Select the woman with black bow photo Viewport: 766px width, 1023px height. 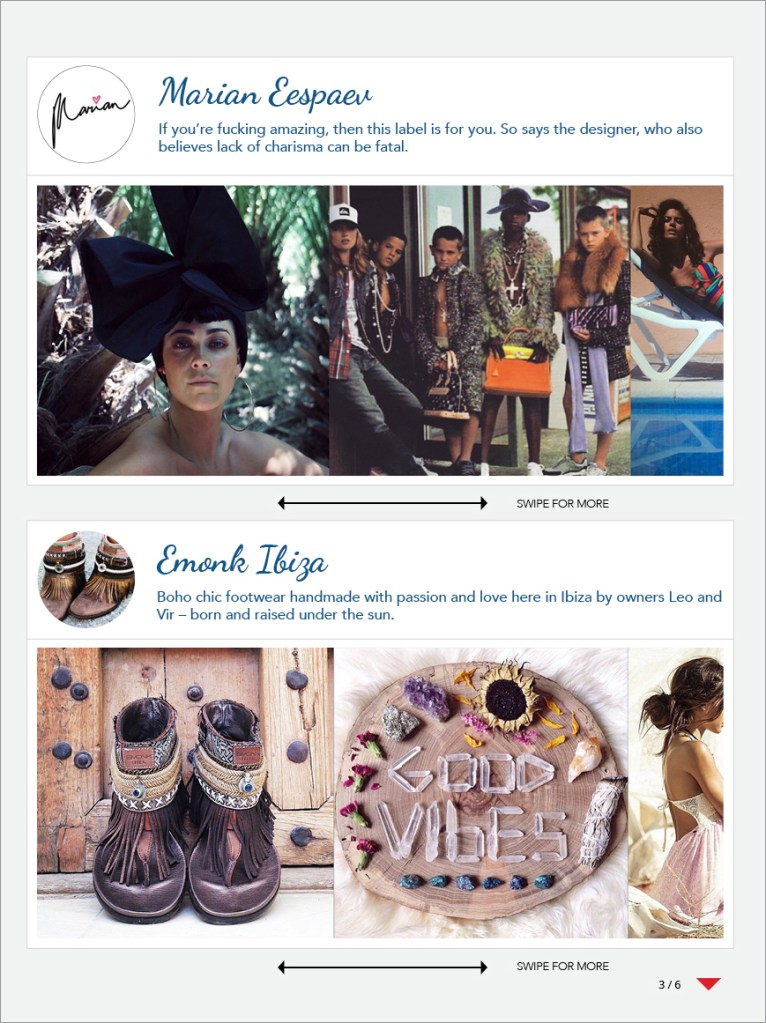(183, 331)
